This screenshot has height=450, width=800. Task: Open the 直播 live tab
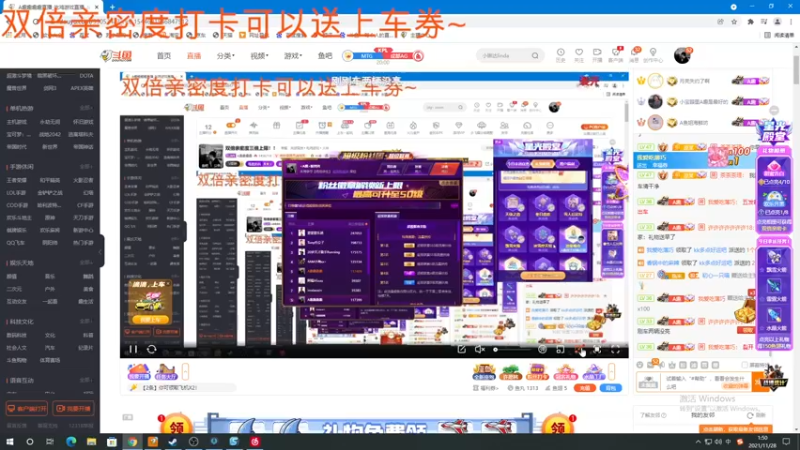(x=194, y=56)
